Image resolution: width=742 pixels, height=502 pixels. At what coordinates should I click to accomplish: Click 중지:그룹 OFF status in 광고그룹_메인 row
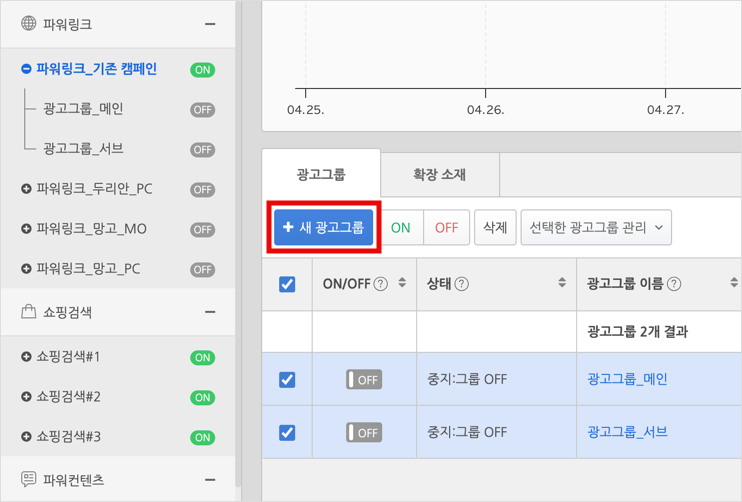pyautogui.click(x=467, y=379)
